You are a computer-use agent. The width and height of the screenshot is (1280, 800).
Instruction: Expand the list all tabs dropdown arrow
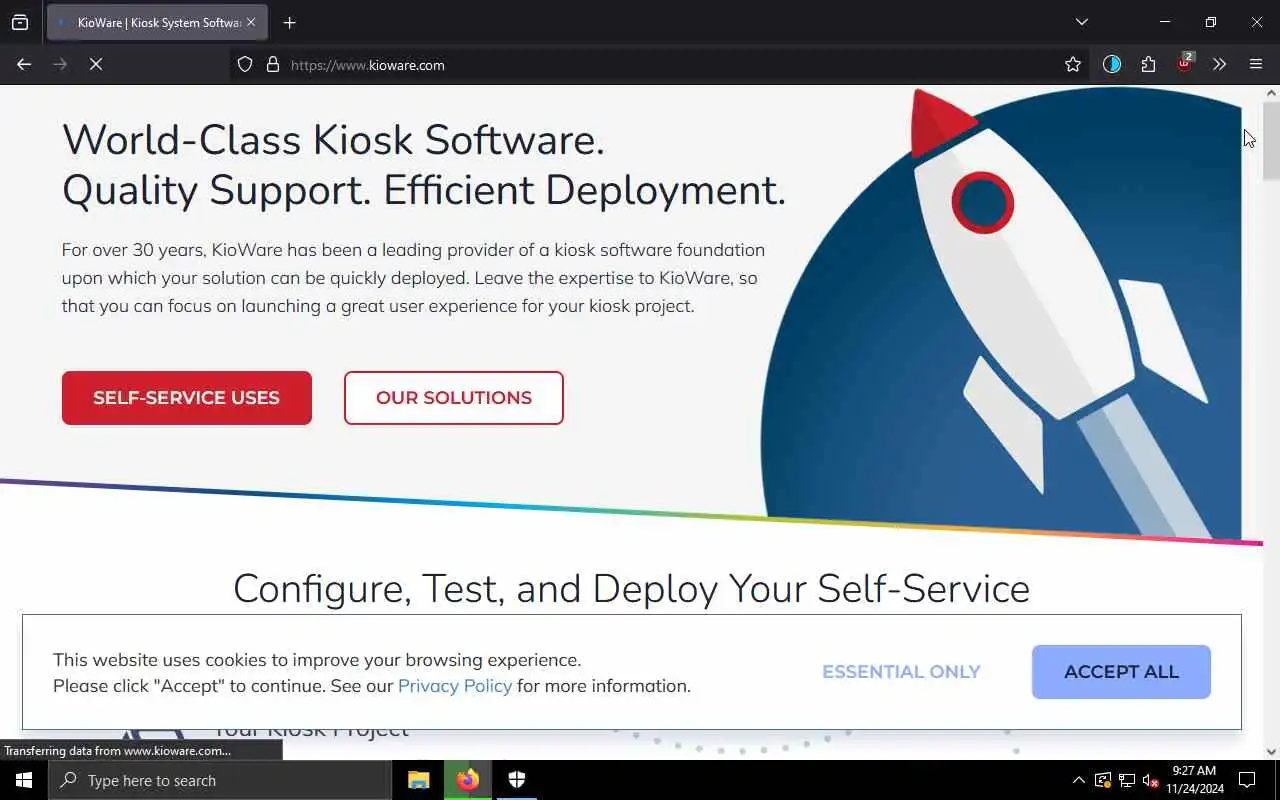click(x=1081, y=22)
